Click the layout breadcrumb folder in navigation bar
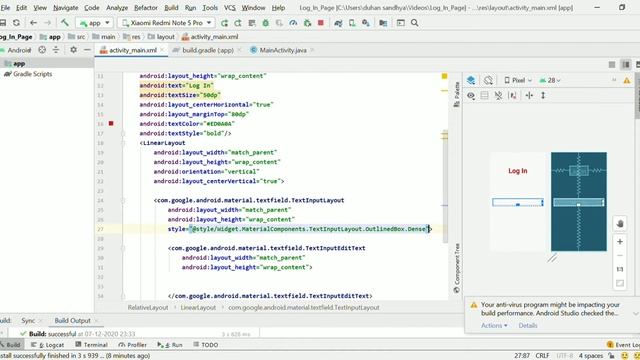The width and height of the screenshot is (640, 360). point(161,37)
